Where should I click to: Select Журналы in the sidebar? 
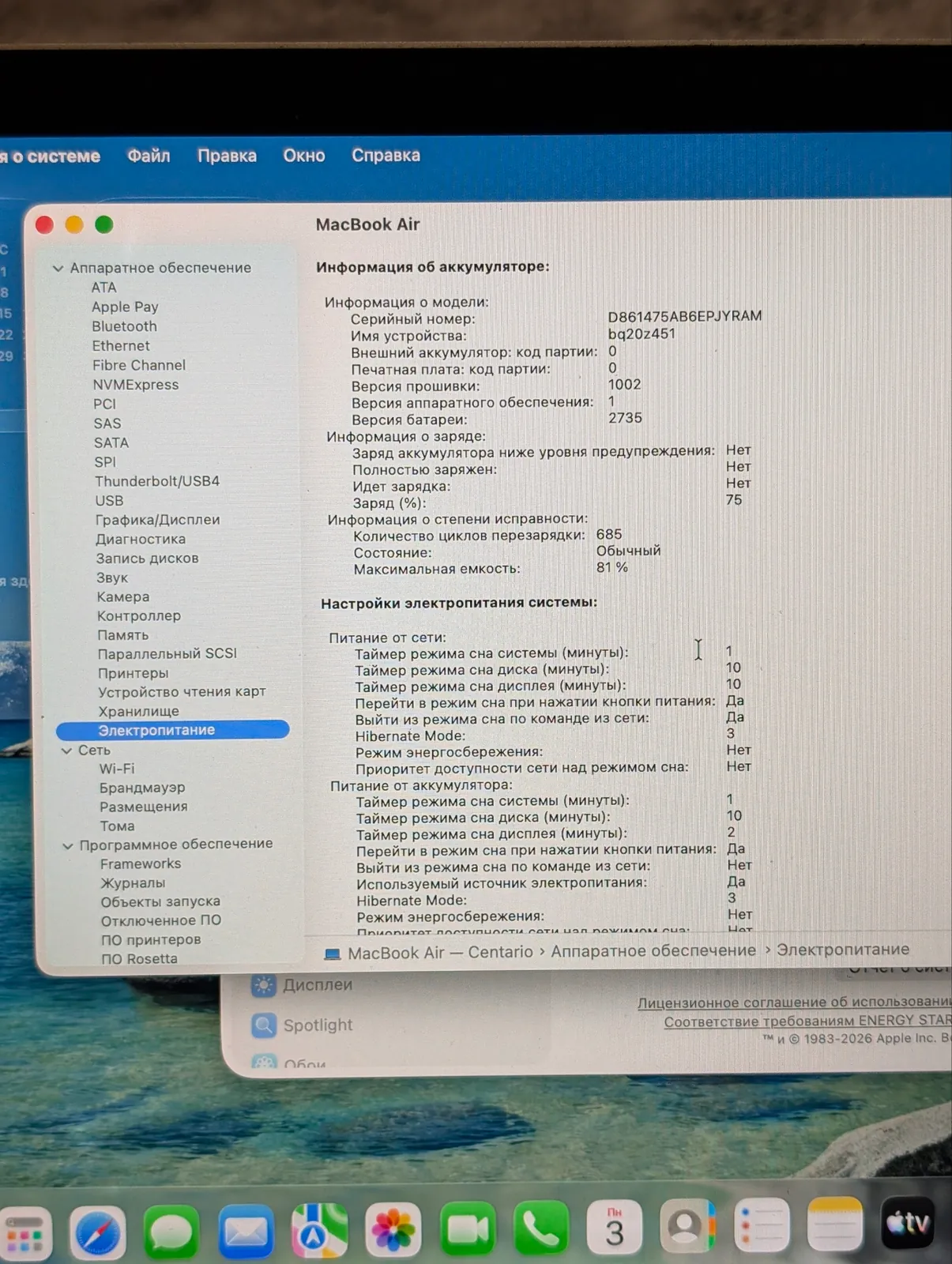click(x=133, y=882)
